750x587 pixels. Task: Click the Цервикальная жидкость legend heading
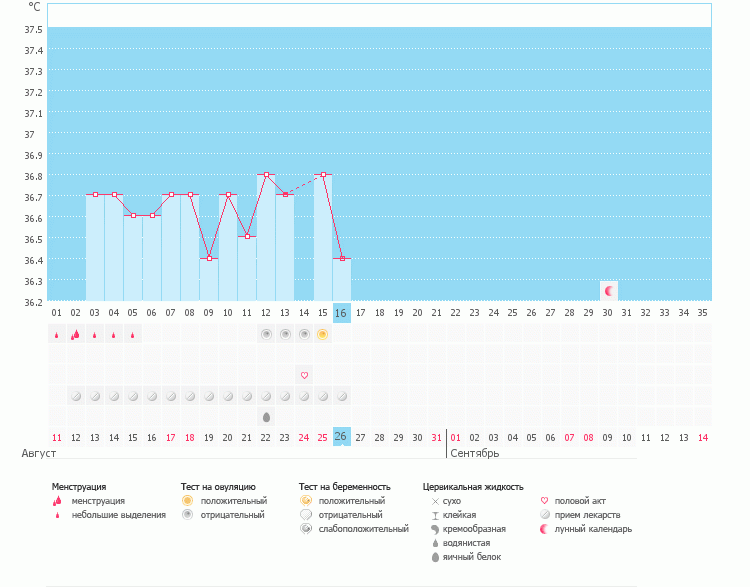click(x=473, y=487)
